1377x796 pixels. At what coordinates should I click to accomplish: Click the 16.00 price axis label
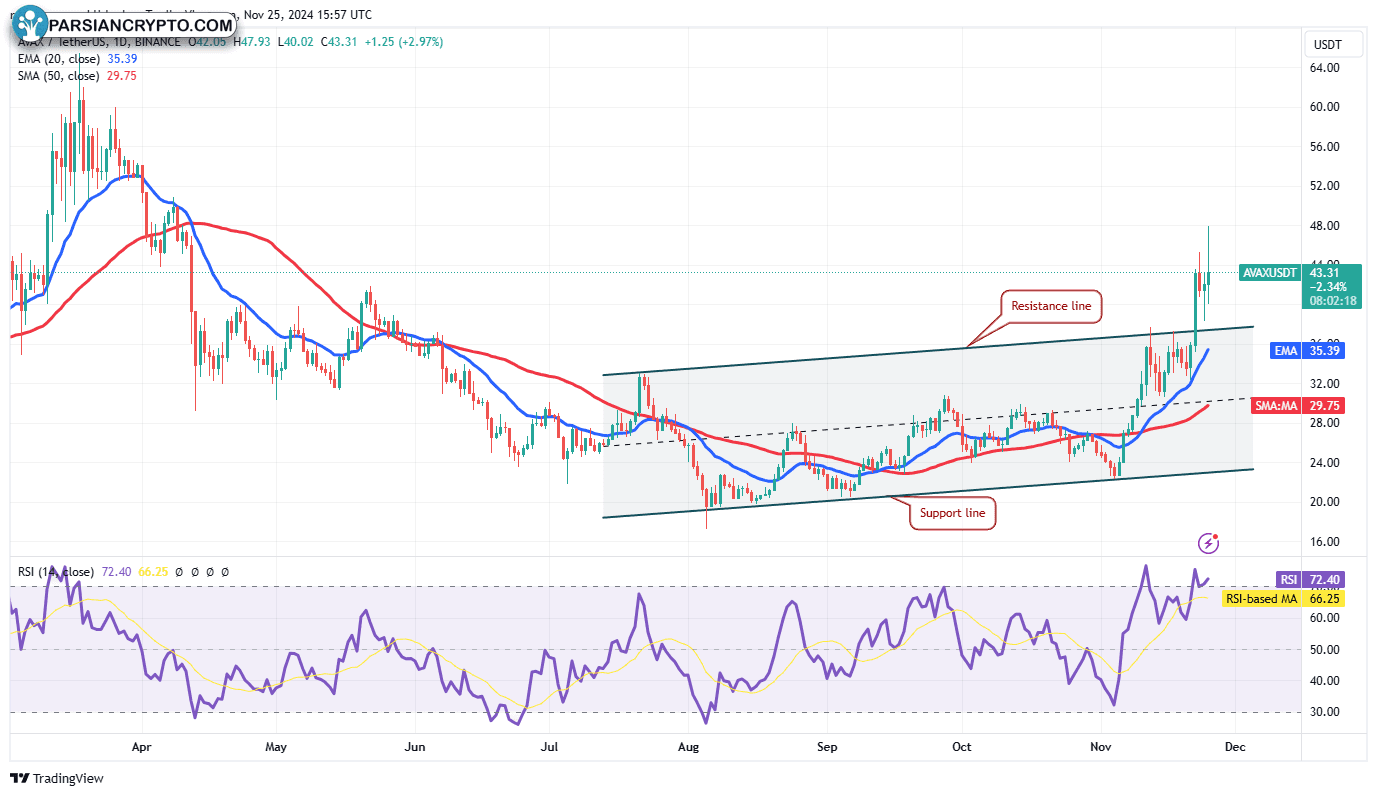coord(1326,542)
